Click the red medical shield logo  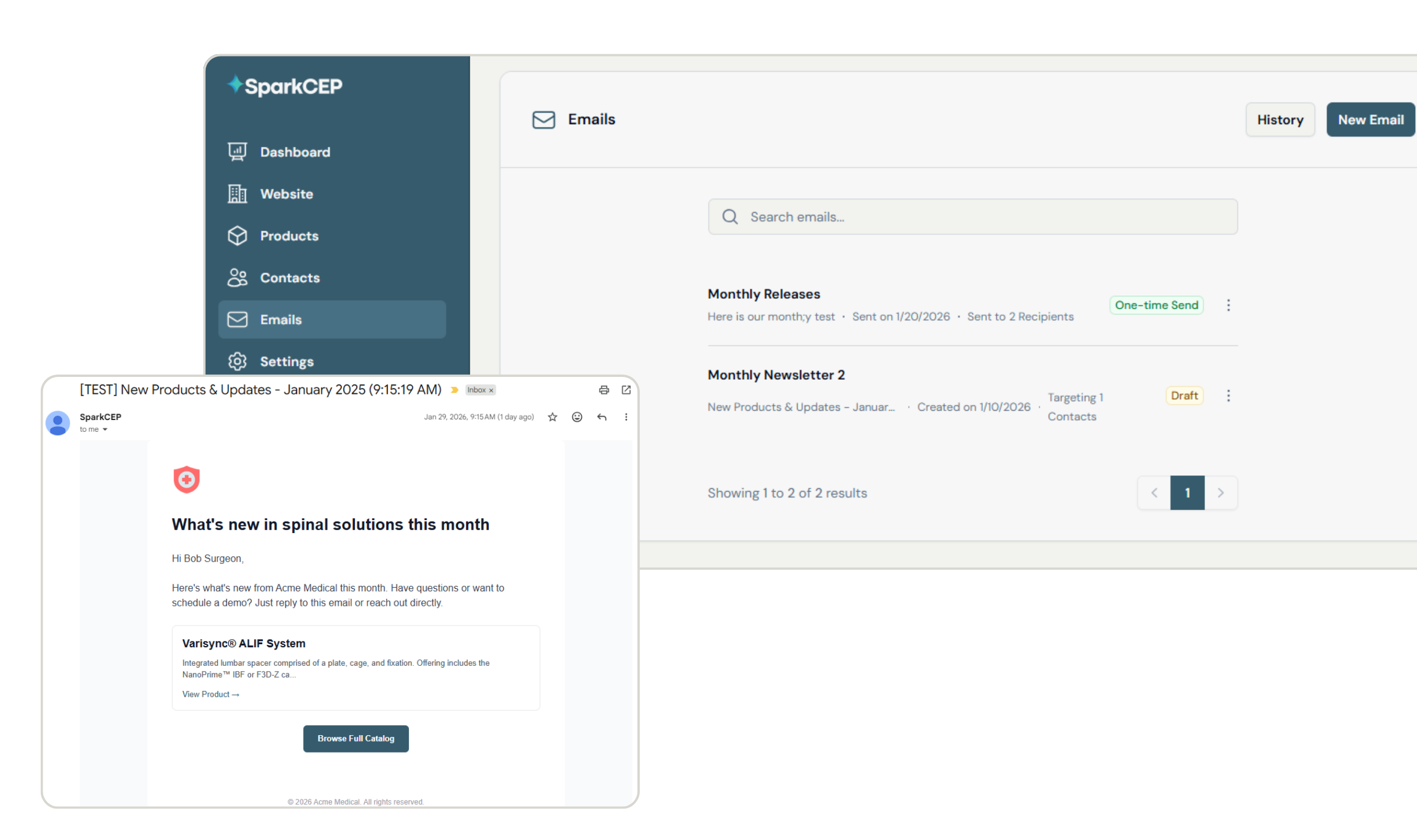click(x=186, y=479)
